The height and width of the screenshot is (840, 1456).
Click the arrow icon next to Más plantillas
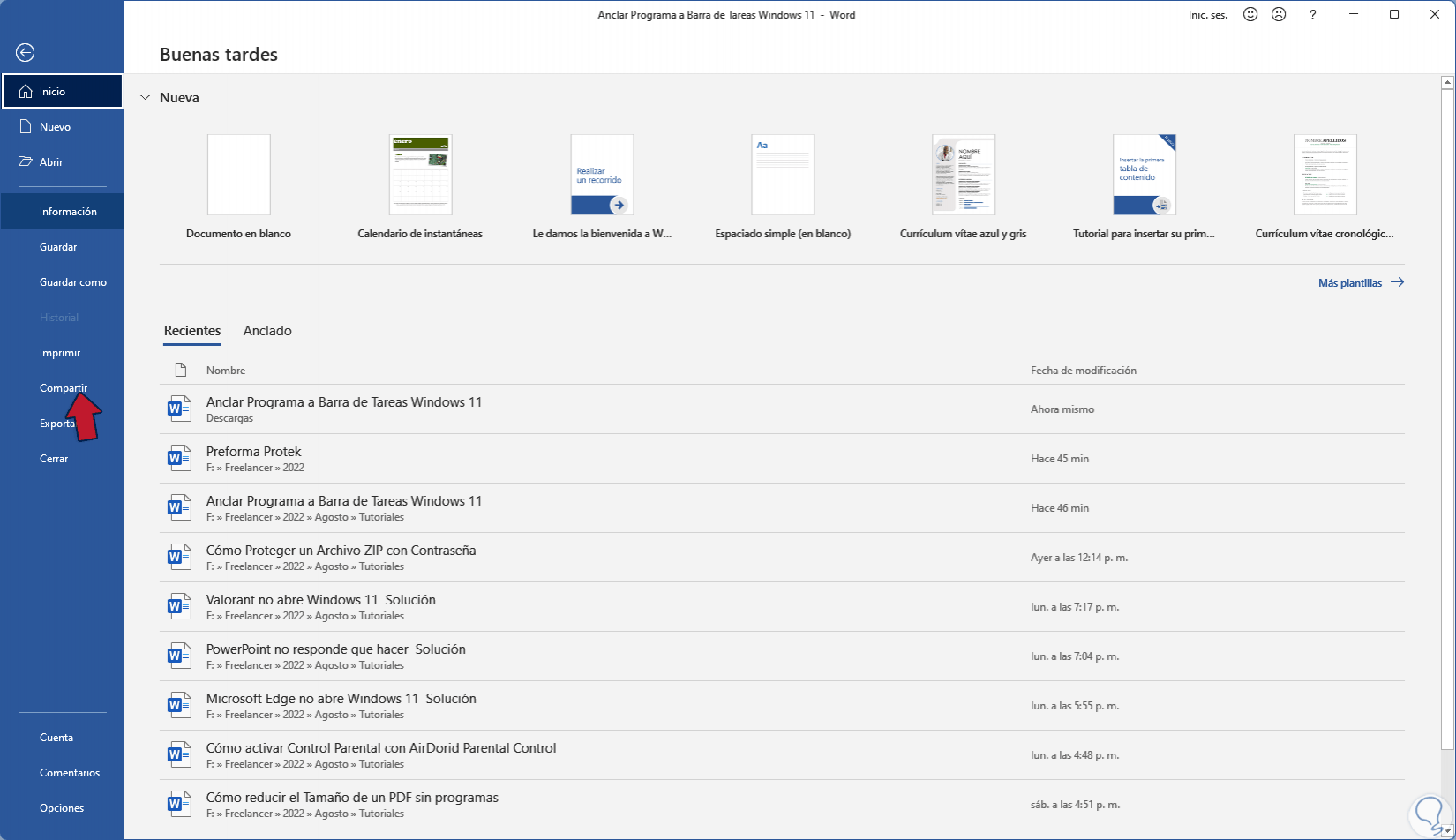(1397, 282)
